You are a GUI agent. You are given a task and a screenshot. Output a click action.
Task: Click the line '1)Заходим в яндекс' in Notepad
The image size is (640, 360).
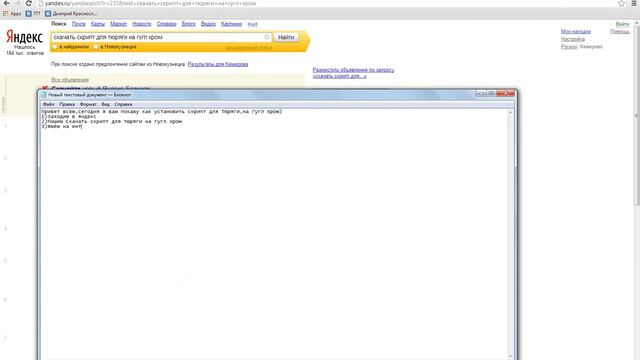click(x=69, y=116)
